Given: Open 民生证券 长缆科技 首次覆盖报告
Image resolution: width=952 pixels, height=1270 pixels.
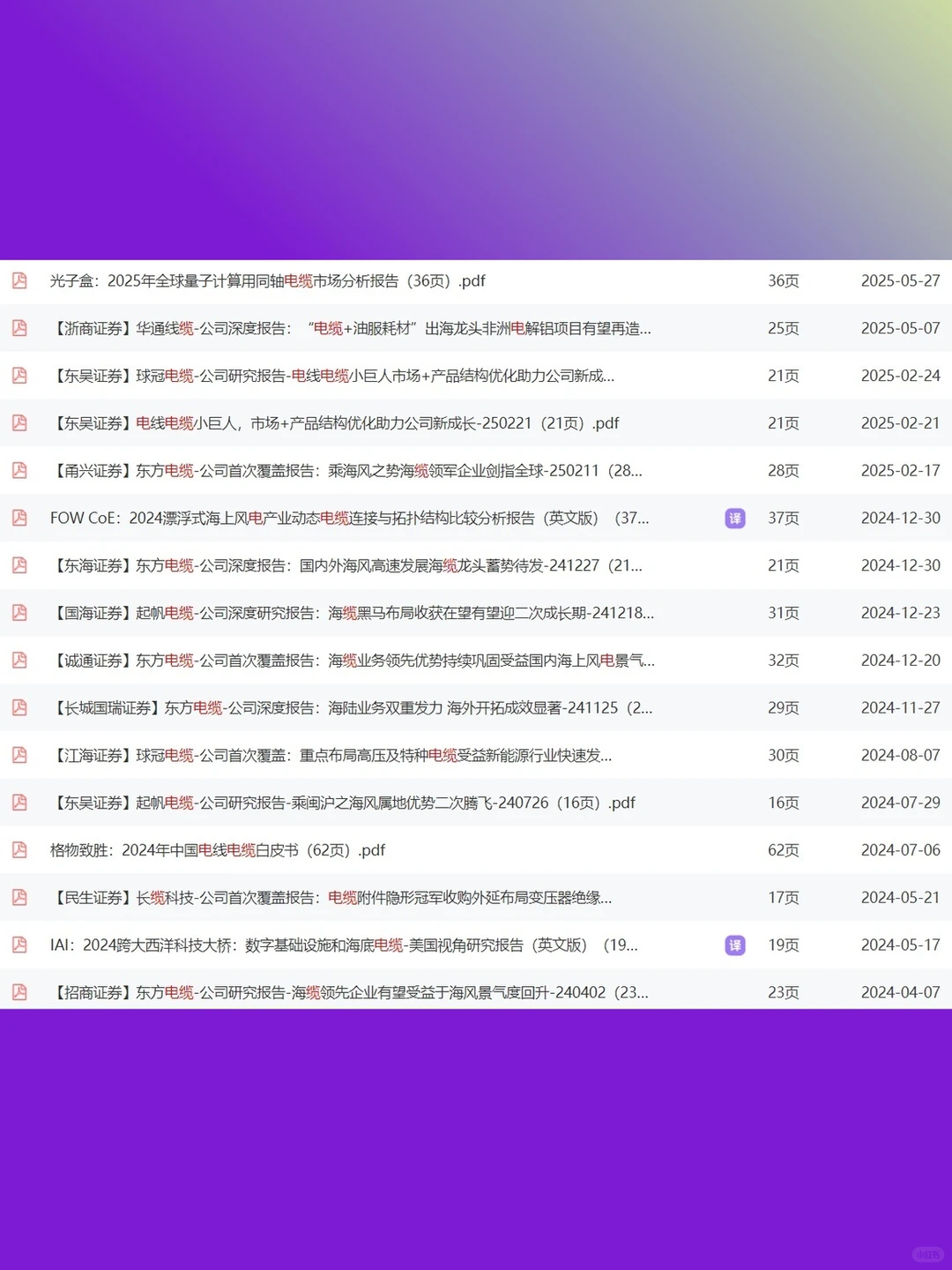Looking at the screenshot, I should tap(331, 898).
